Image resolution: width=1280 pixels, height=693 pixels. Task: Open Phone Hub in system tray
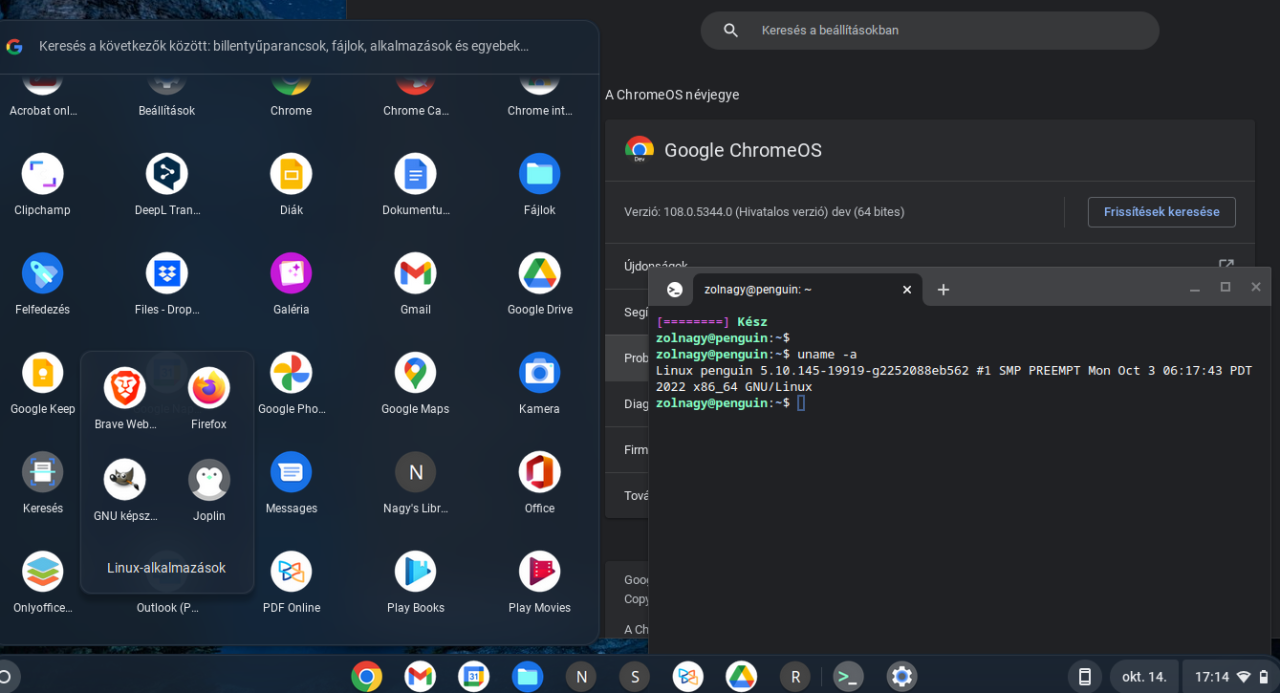click(1084, 677)
